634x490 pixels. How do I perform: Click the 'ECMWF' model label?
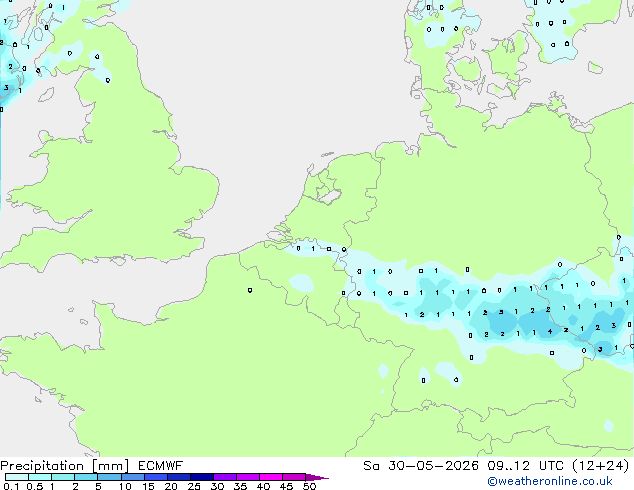(x=160, y=466)
